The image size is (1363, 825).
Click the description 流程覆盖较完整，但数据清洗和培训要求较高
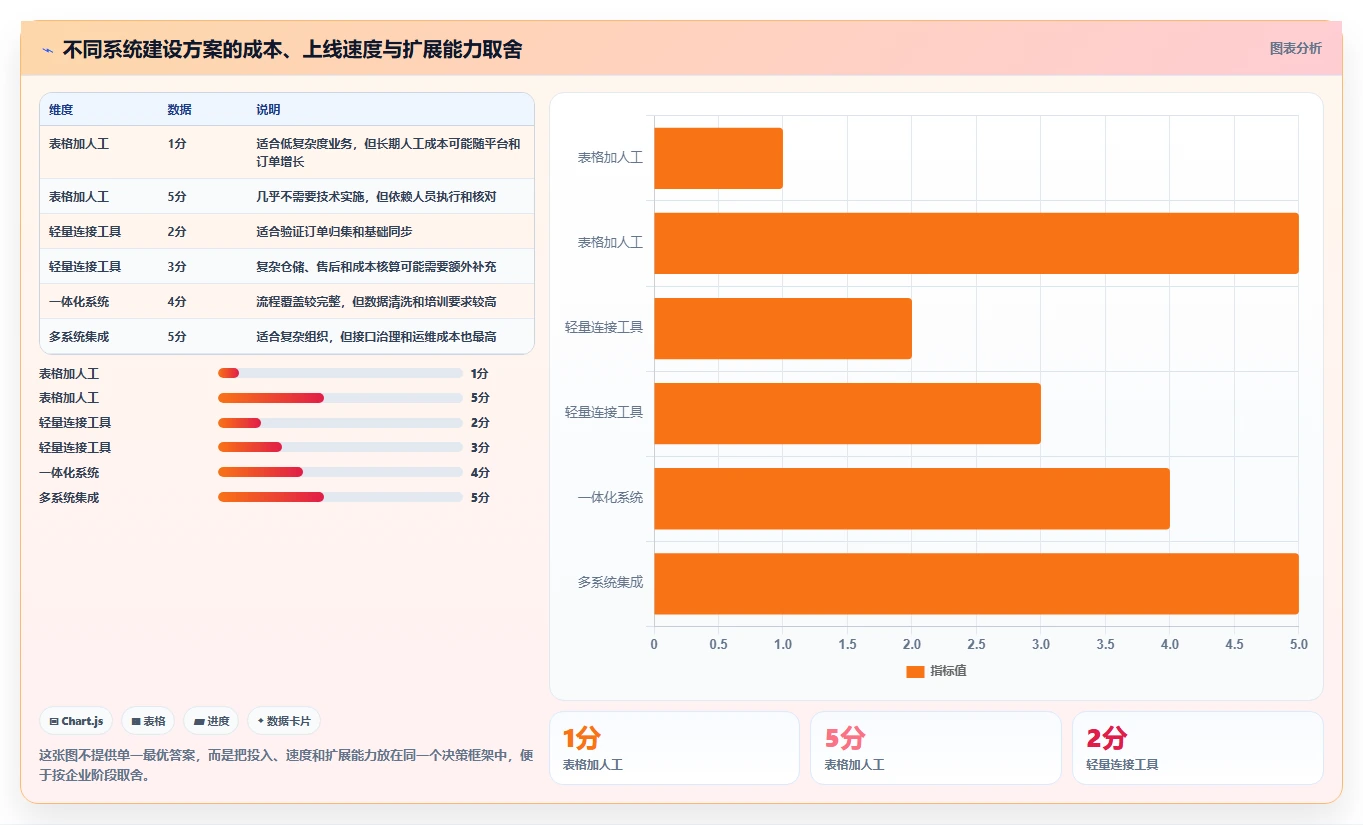[x=376, y=301]
